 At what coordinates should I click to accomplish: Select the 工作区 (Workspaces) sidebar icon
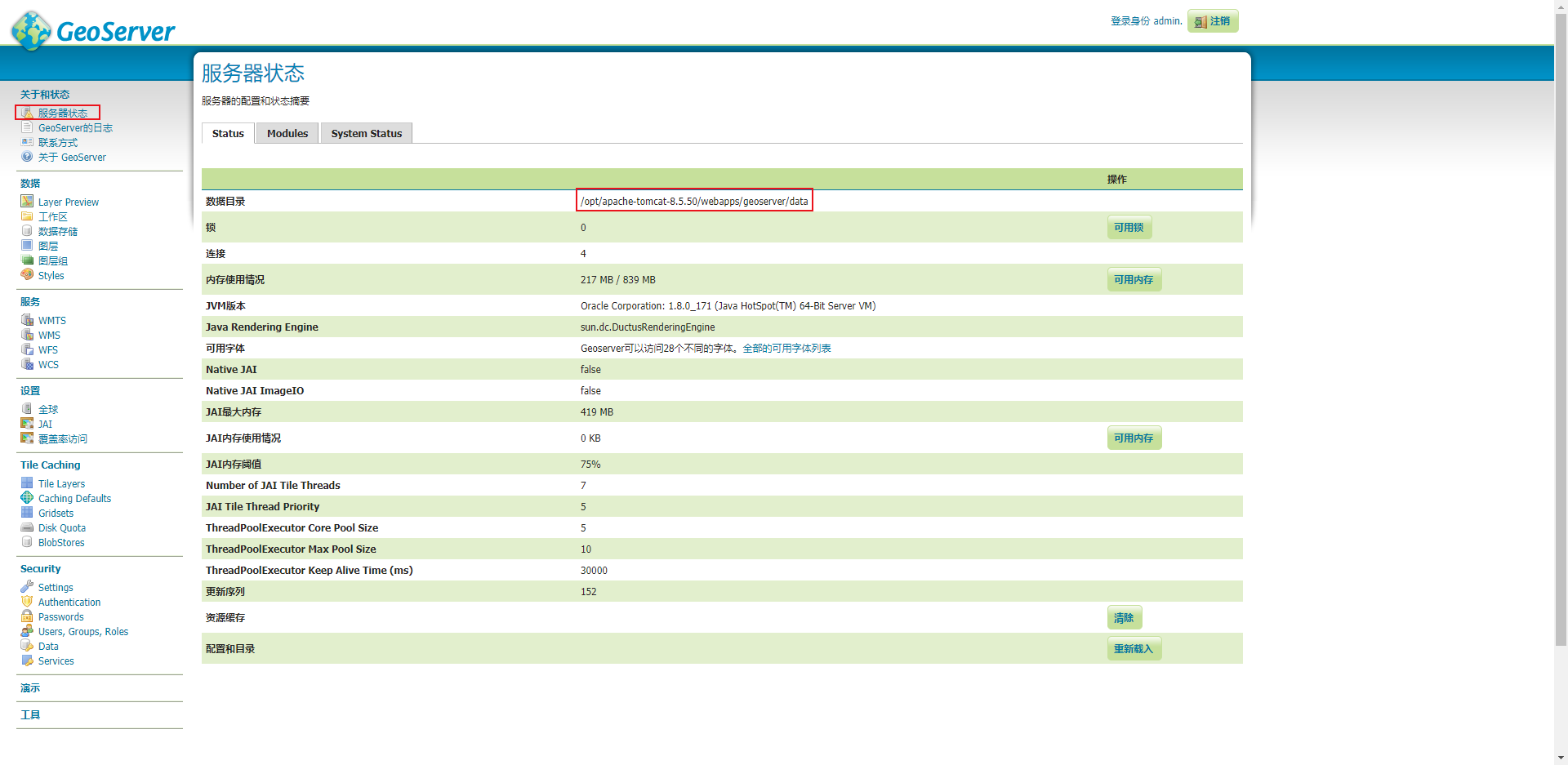click(x=52, y=216)
